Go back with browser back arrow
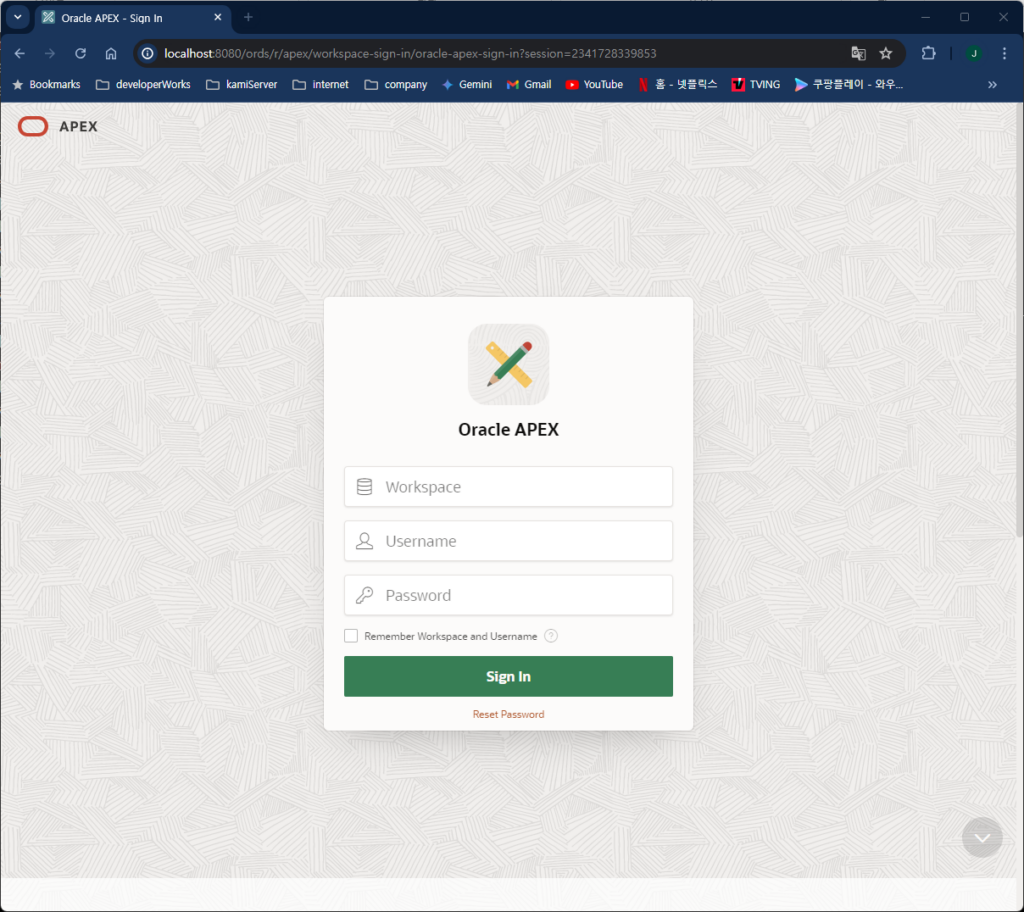This screenshot has width=1024, height=912. coord(20,54)
